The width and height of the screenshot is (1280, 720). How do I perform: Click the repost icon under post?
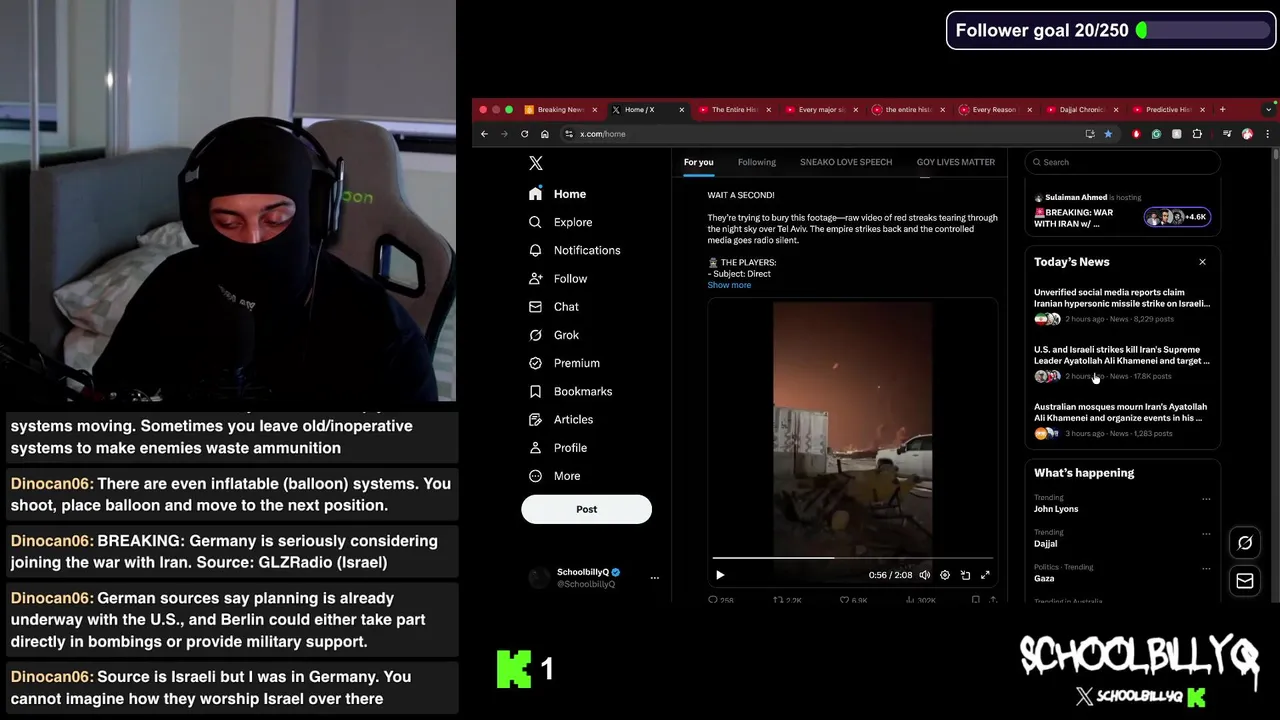pos(778,600)
